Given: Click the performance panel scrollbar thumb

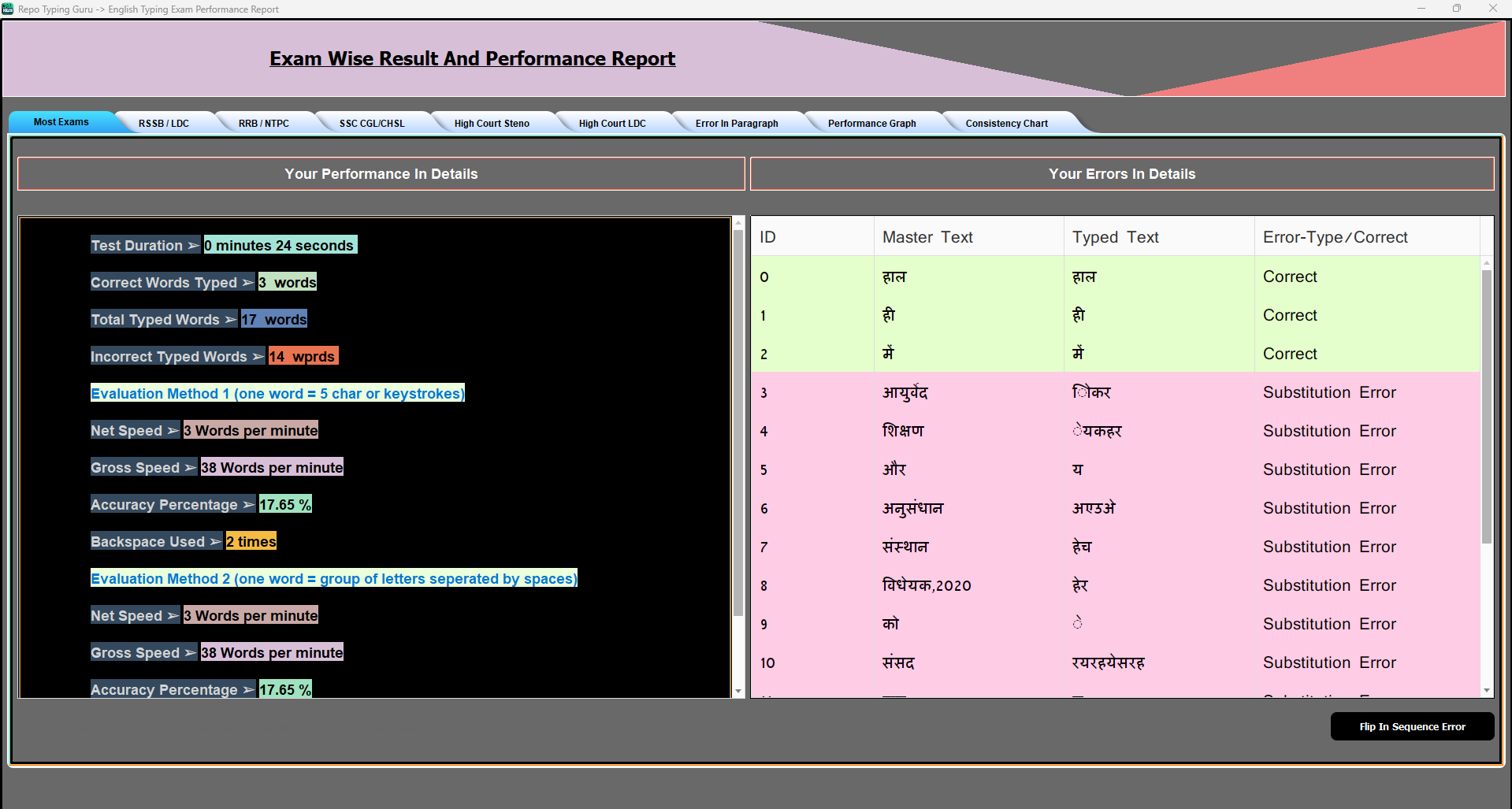Looking at the screenshot, I should click(738, 423).
